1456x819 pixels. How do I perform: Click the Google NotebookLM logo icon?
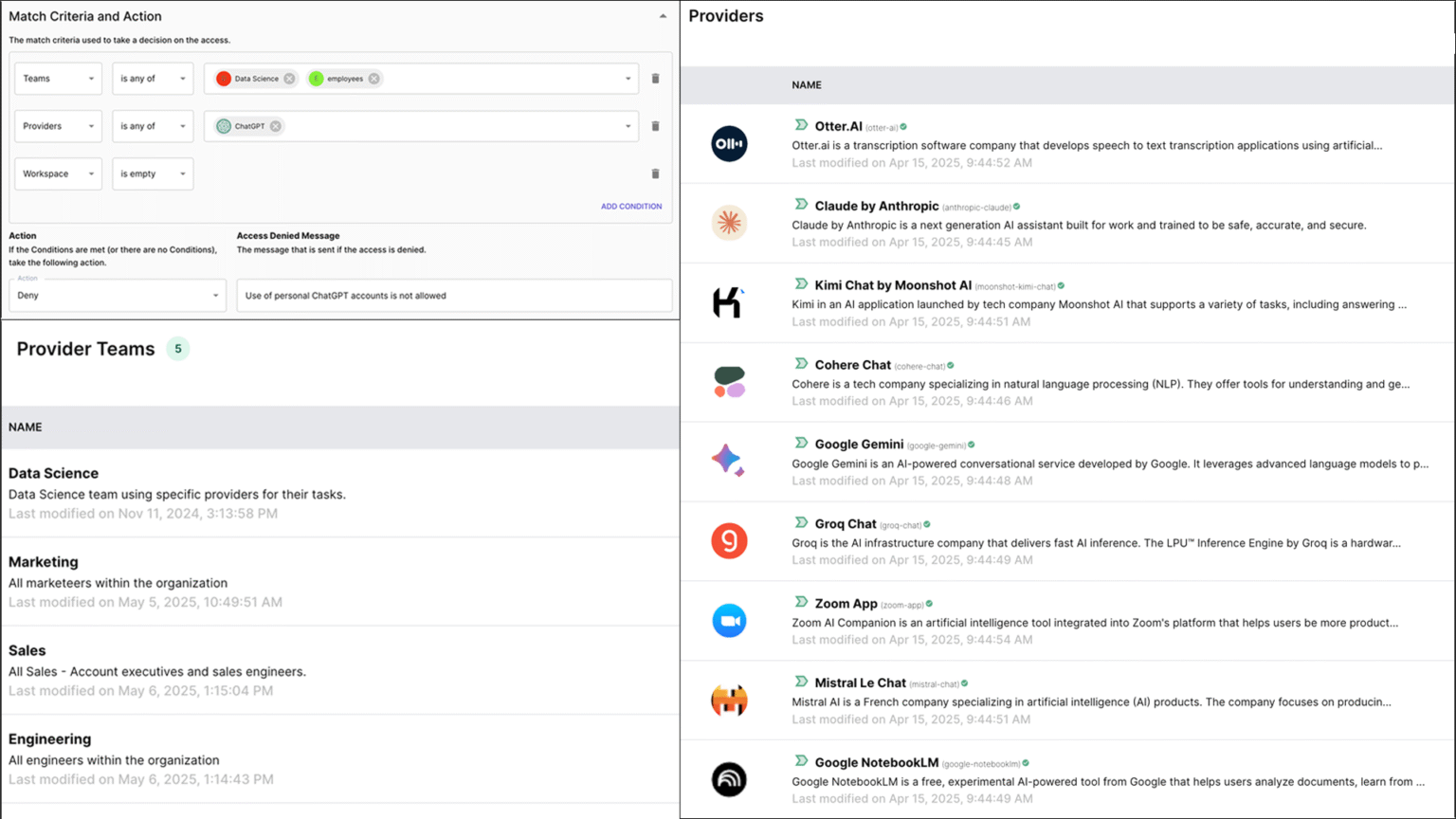729,779
